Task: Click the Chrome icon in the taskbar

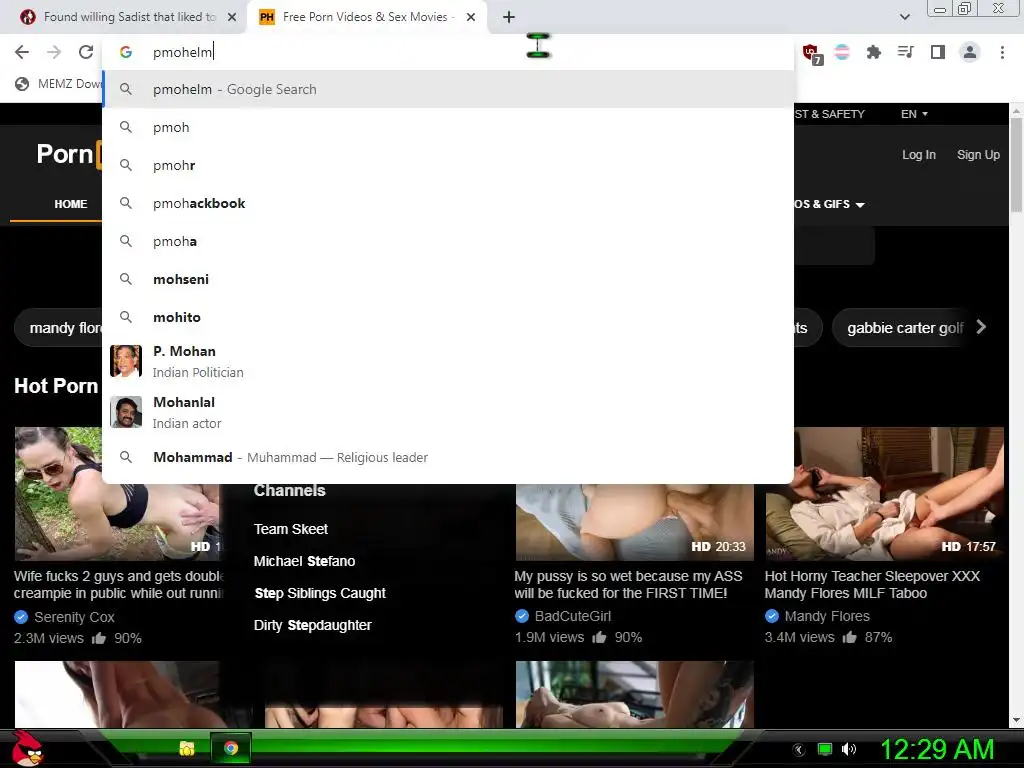Action: (231, 748)
